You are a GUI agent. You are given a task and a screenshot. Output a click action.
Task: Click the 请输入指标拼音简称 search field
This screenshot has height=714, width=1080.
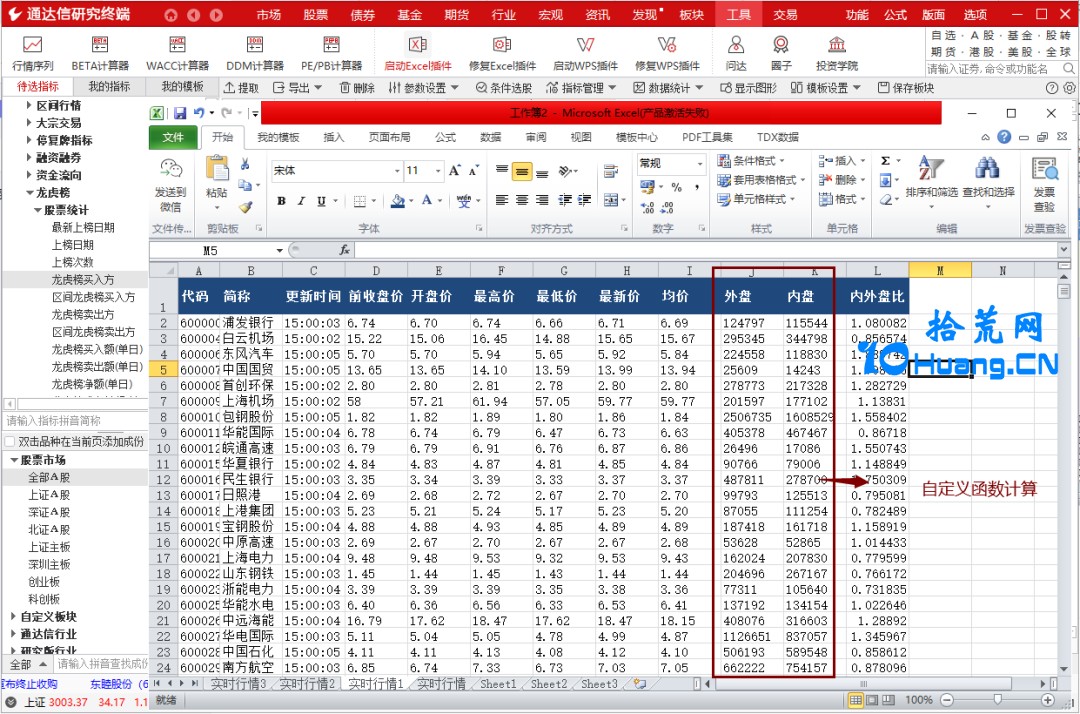(x=76, y=421)
